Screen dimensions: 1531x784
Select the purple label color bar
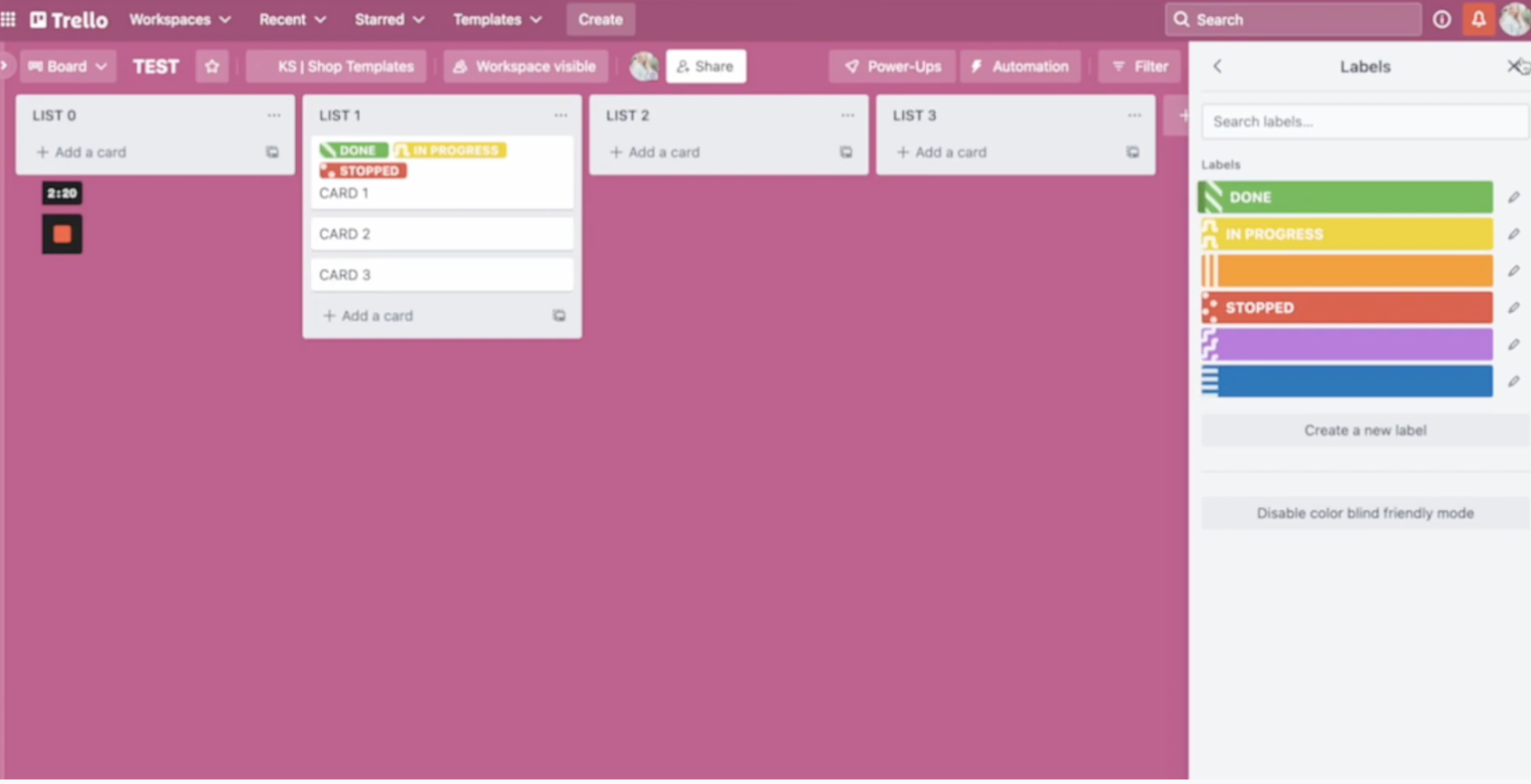[x=1346, y=344]
